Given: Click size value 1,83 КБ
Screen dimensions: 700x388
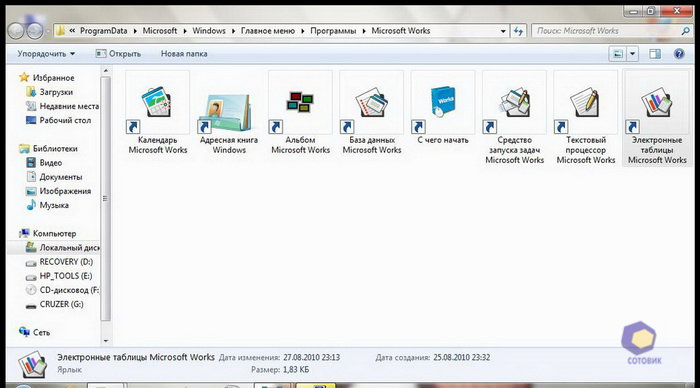Looking at the screenshot, I should (x=296, y=370).
